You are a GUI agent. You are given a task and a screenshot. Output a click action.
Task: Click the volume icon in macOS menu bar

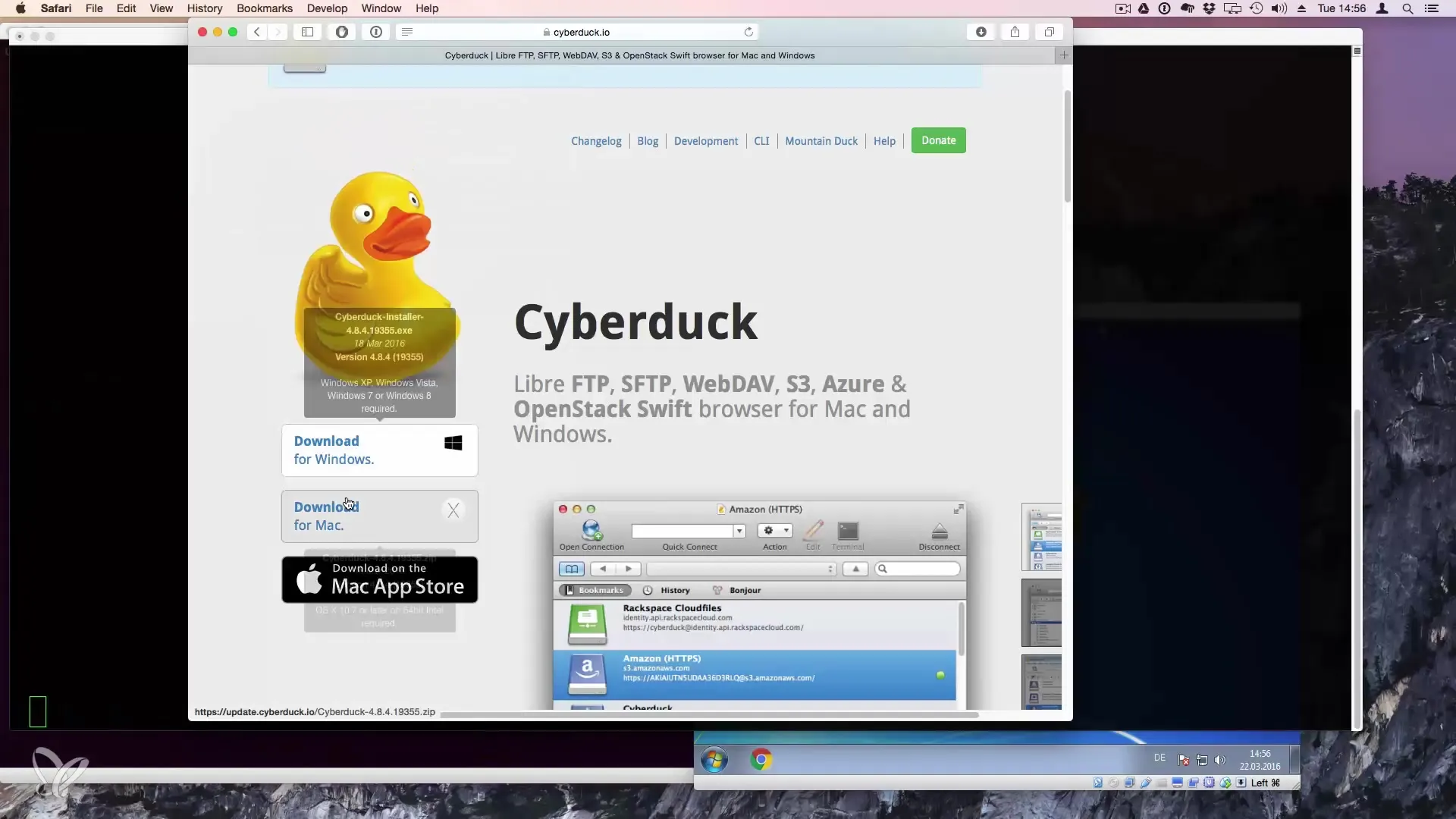click(x=1279, y=8)
